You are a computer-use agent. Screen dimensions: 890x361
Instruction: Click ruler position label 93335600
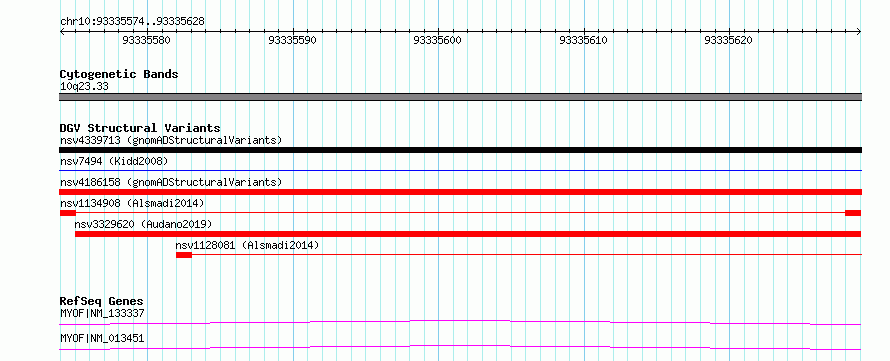(x=438, y=40)
